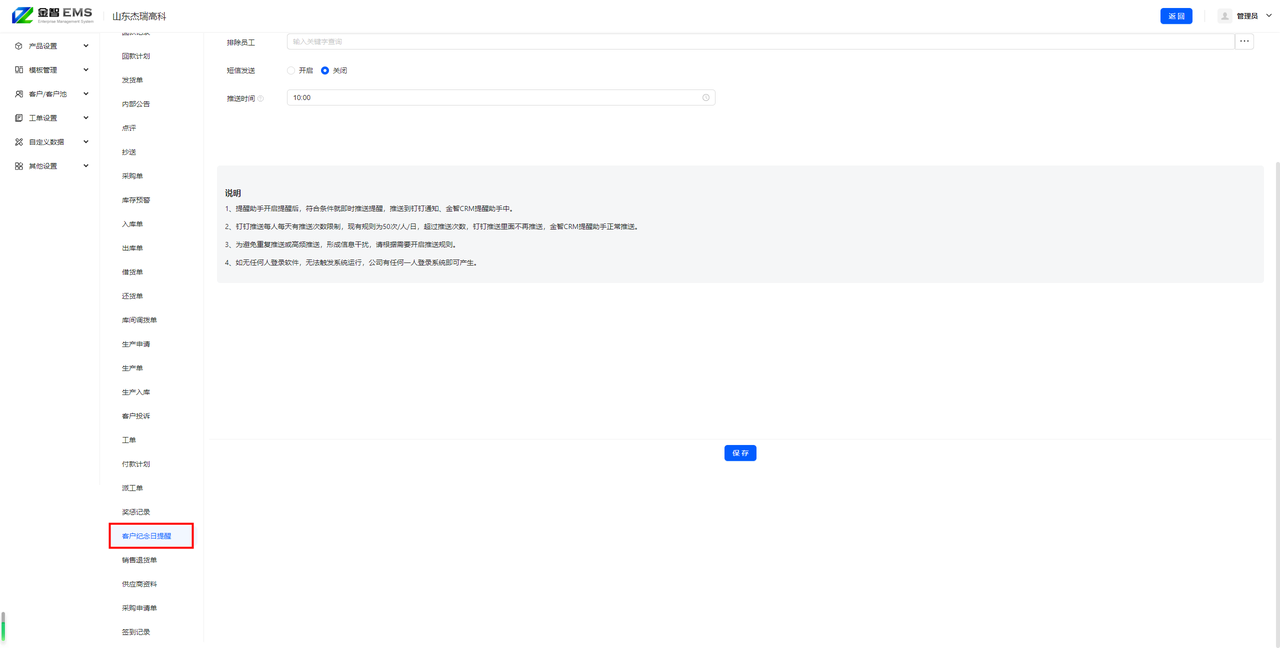
Task: Select the 开启 radio for 短信发送
Action: tap(291, 71)
